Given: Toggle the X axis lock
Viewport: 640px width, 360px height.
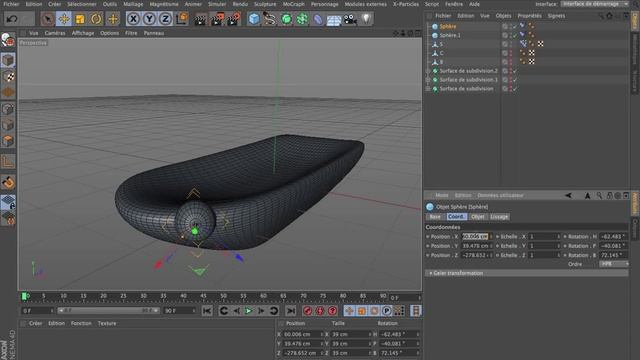Looking at the screenshot, I should tap(133, 19).
